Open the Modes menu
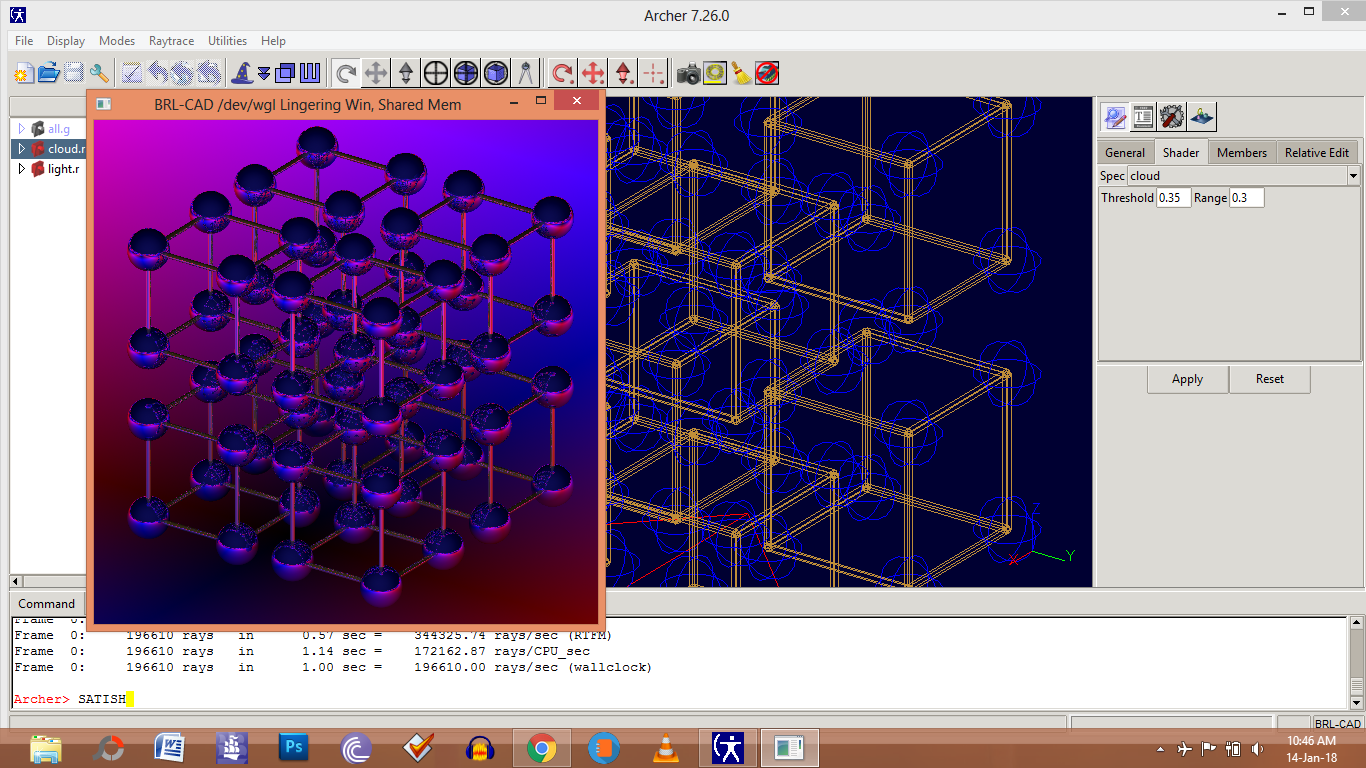Screen dimensions: 1366x768 tap(117, 41)
